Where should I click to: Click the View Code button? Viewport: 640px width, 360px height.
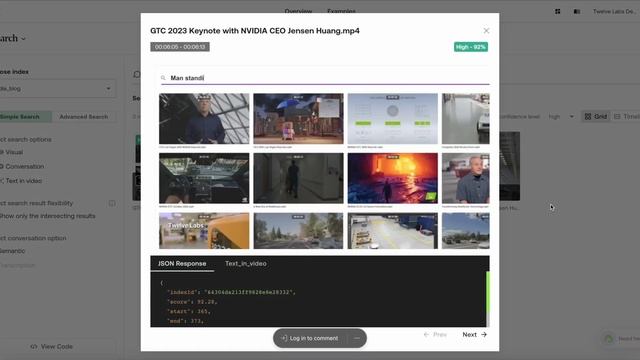(51, 347)
